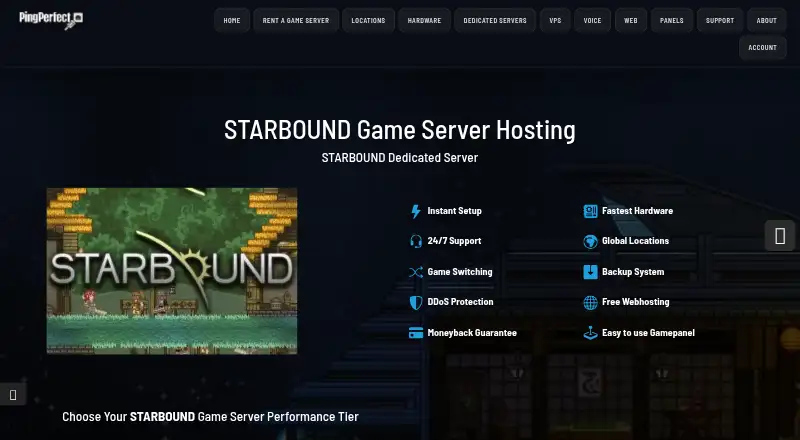The height and width of the screenshot is (440, 800).
Task: Click the STARBOUND Dedicated Server subtitle
Action: pos(400,158)
